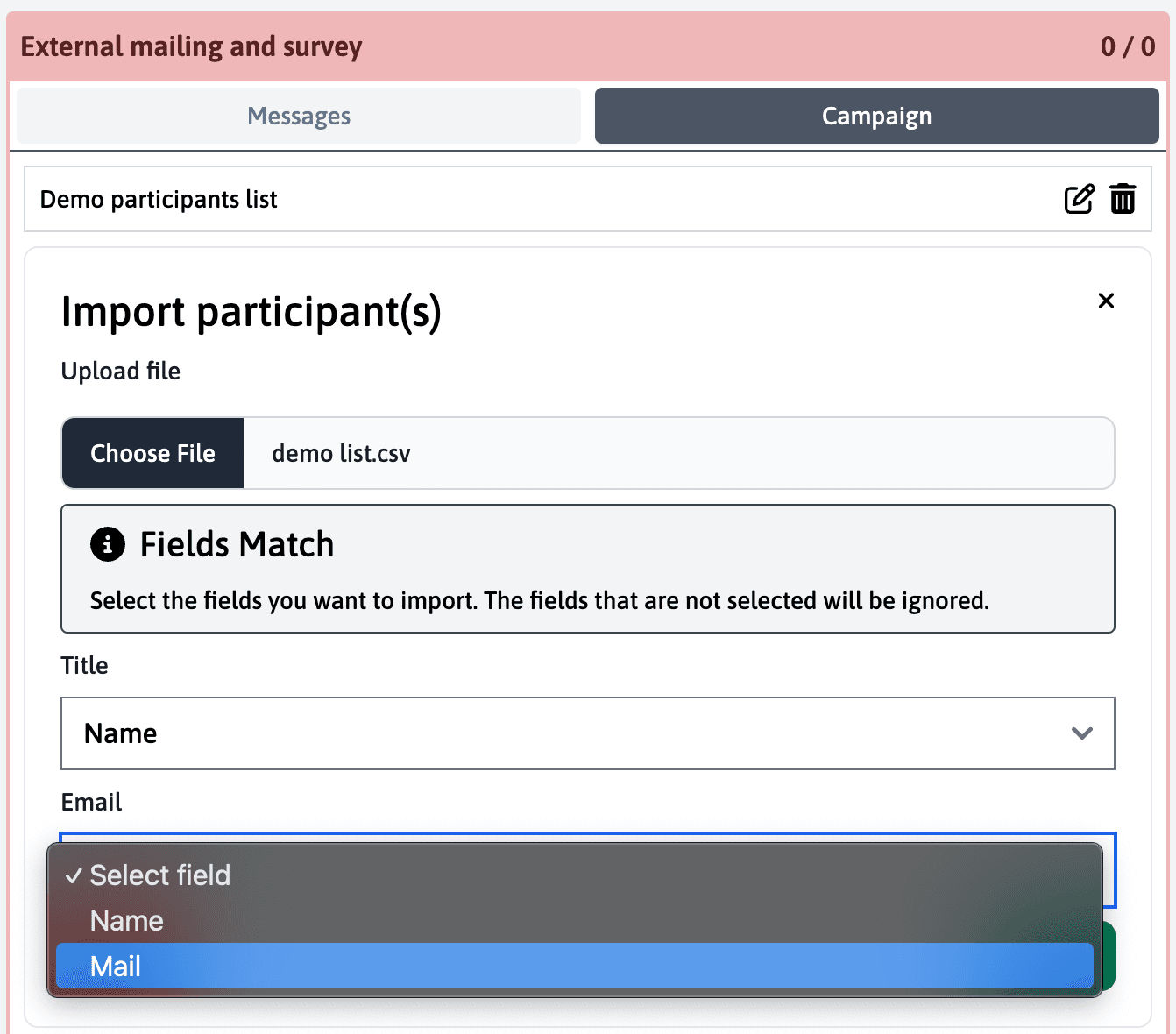Image resolution: width=1176 pixels, height=1034 pixels.
Task: Click the Demo participants list row
Action: click(x=526, y=200)
